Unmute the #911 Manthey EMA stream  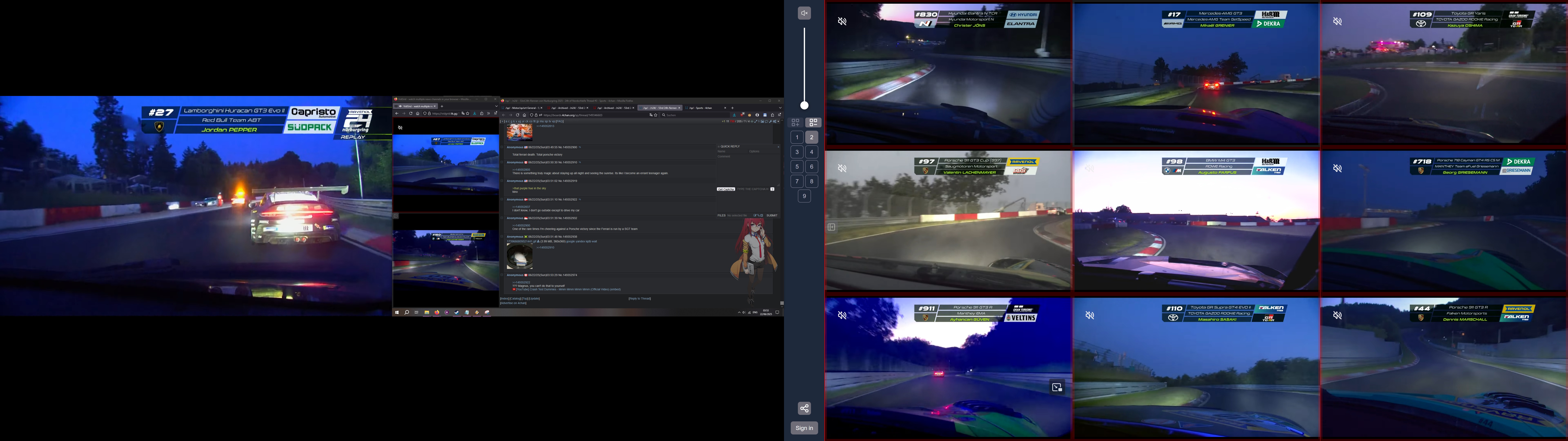tap(842, 315)
